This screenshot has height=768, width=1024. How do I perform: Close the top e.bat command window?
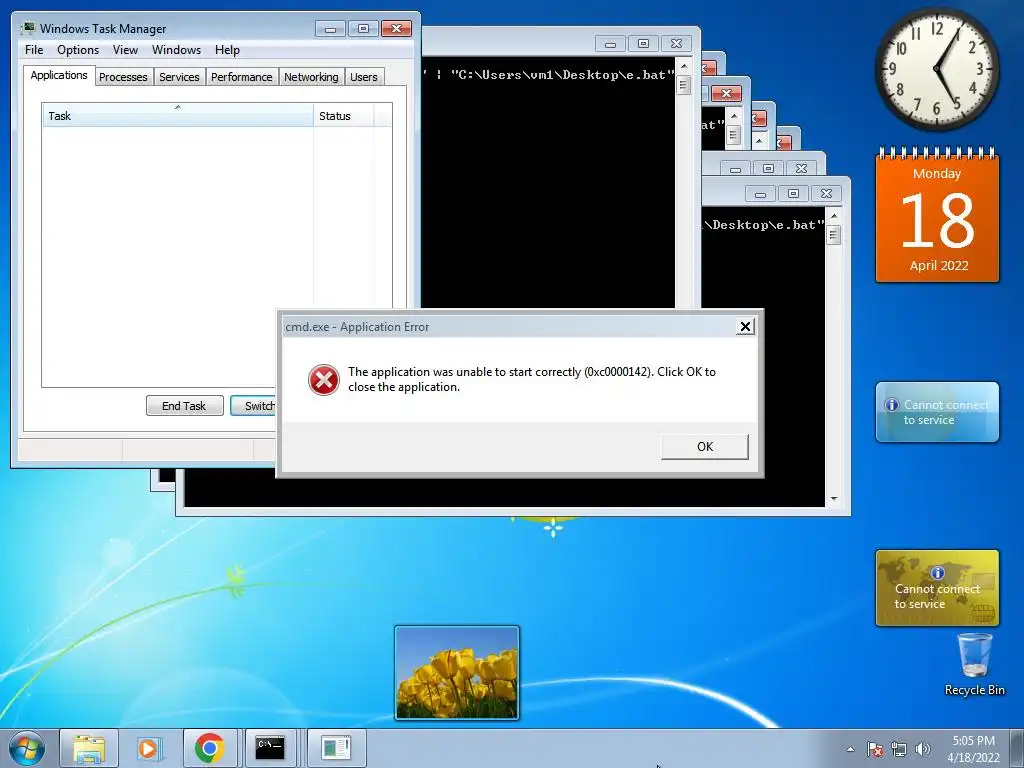pos(677,44)
